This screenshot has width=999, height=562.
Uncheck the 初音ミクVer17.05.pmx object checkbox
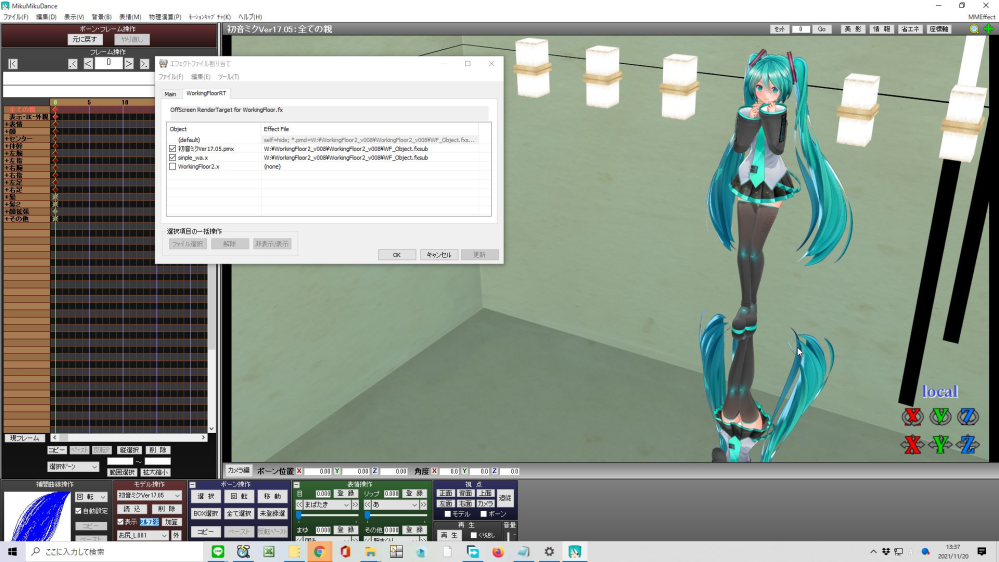tap(172, 148)
